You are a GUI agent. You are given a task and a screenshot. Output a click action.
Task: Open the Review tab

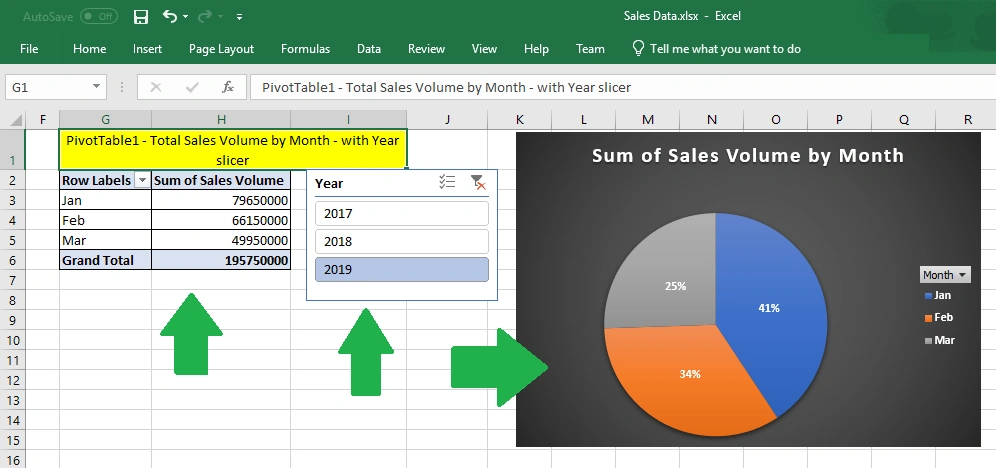click(x=426, y=49)
